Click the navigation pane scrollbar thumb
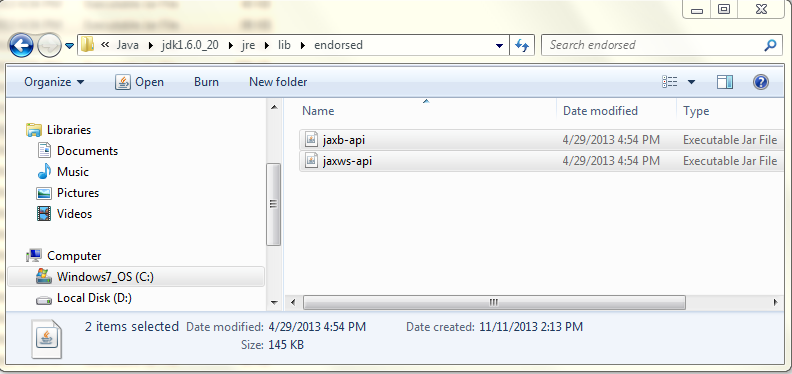 coord(273,204)
